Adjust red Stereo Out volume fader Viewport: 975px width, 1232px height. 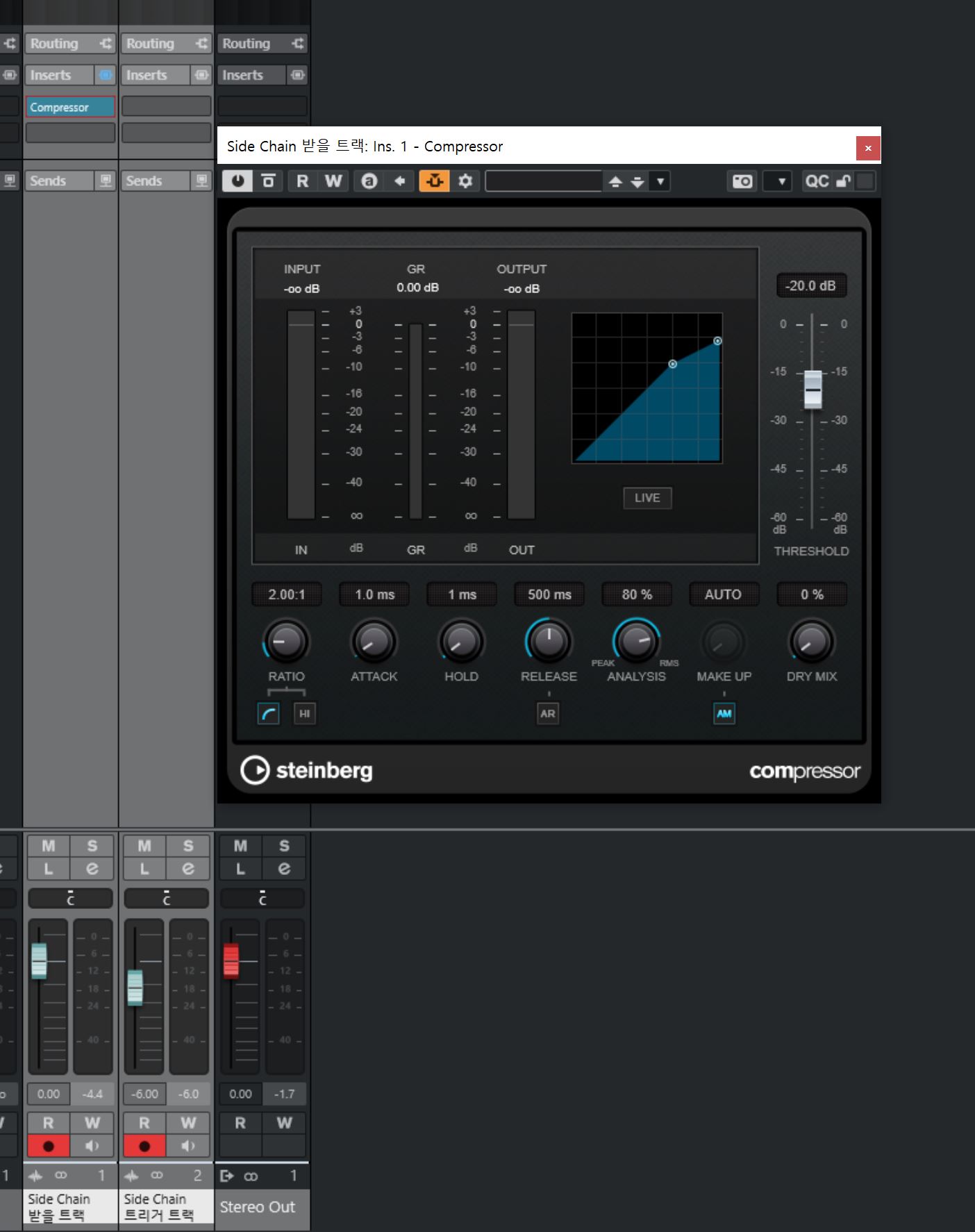pos(231,961)
